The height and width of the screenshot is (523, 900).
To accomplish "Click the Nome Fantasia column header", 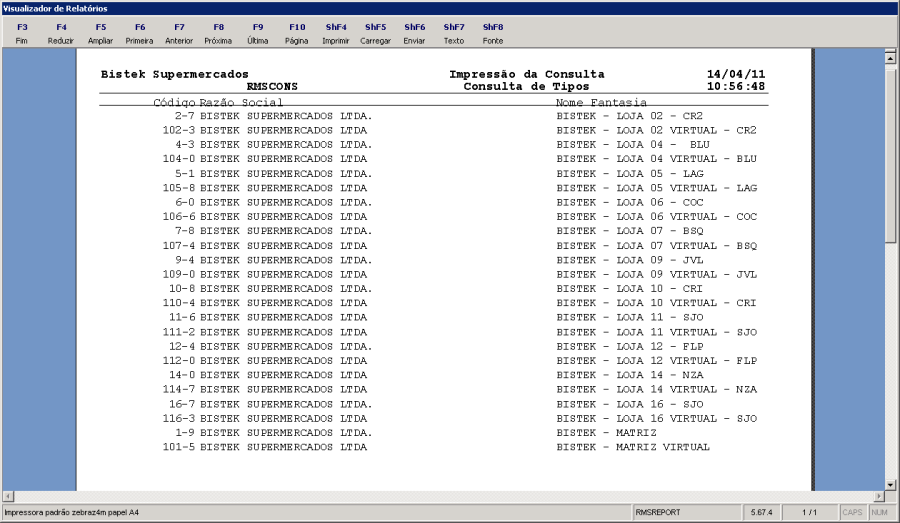I will coord(601,102).
